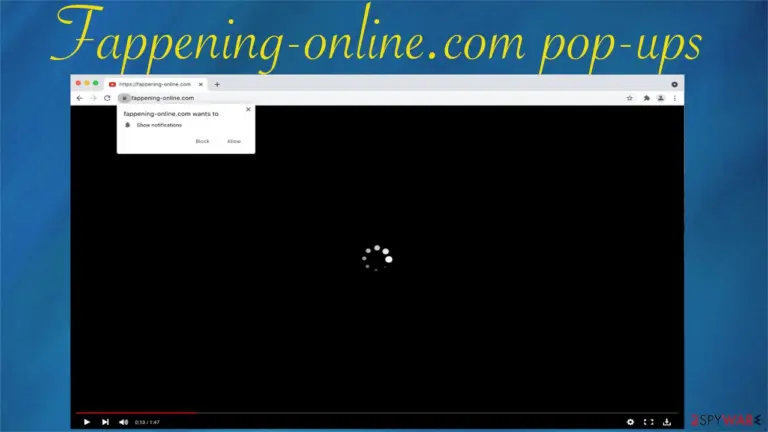Select the fappening-online.com tab
Viewport: 768px width, 432px height.
pyautogui.click(x=154, y=84)
